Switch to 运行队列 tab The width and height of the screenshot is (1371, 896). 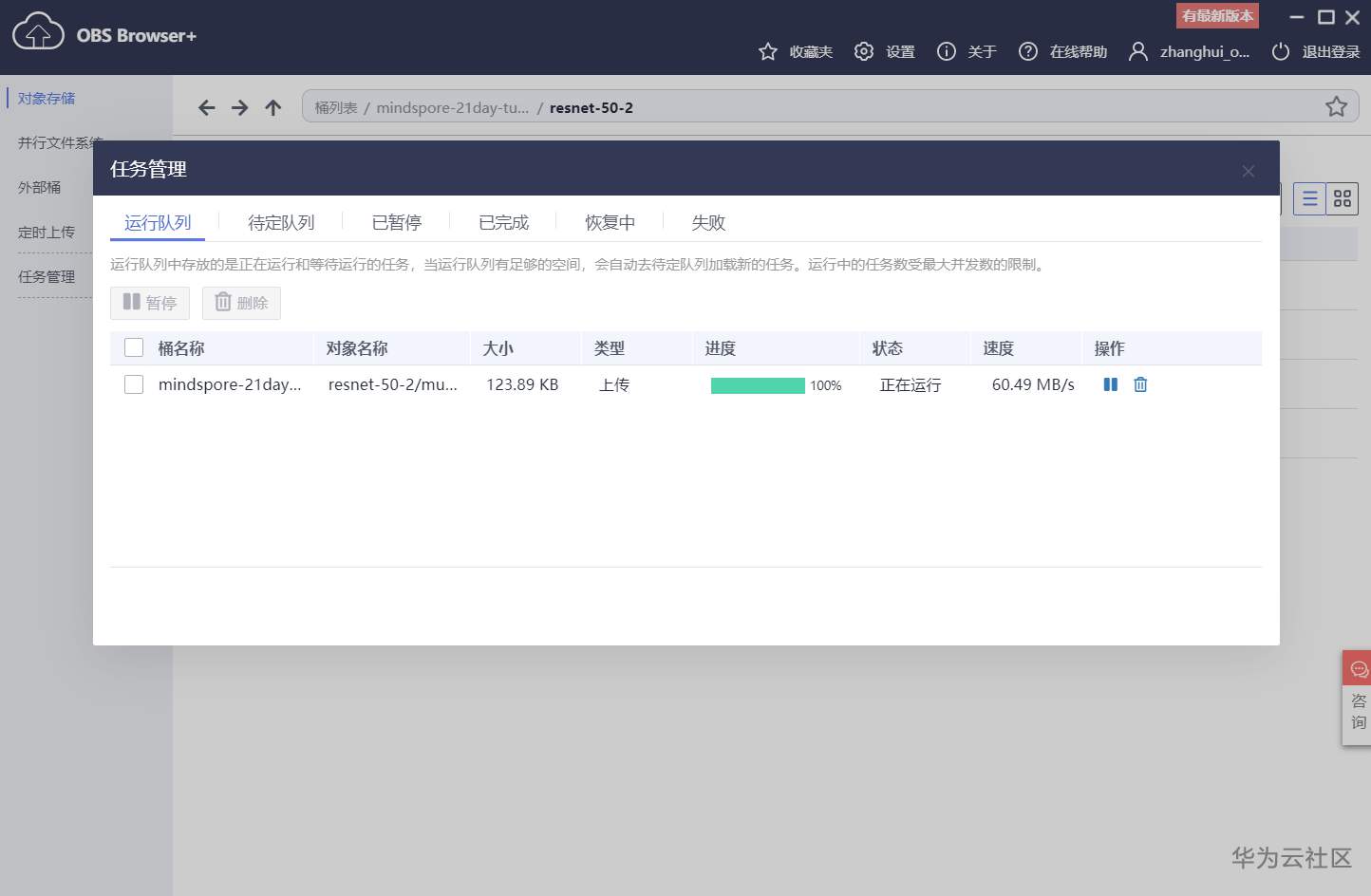pos(158,222)
